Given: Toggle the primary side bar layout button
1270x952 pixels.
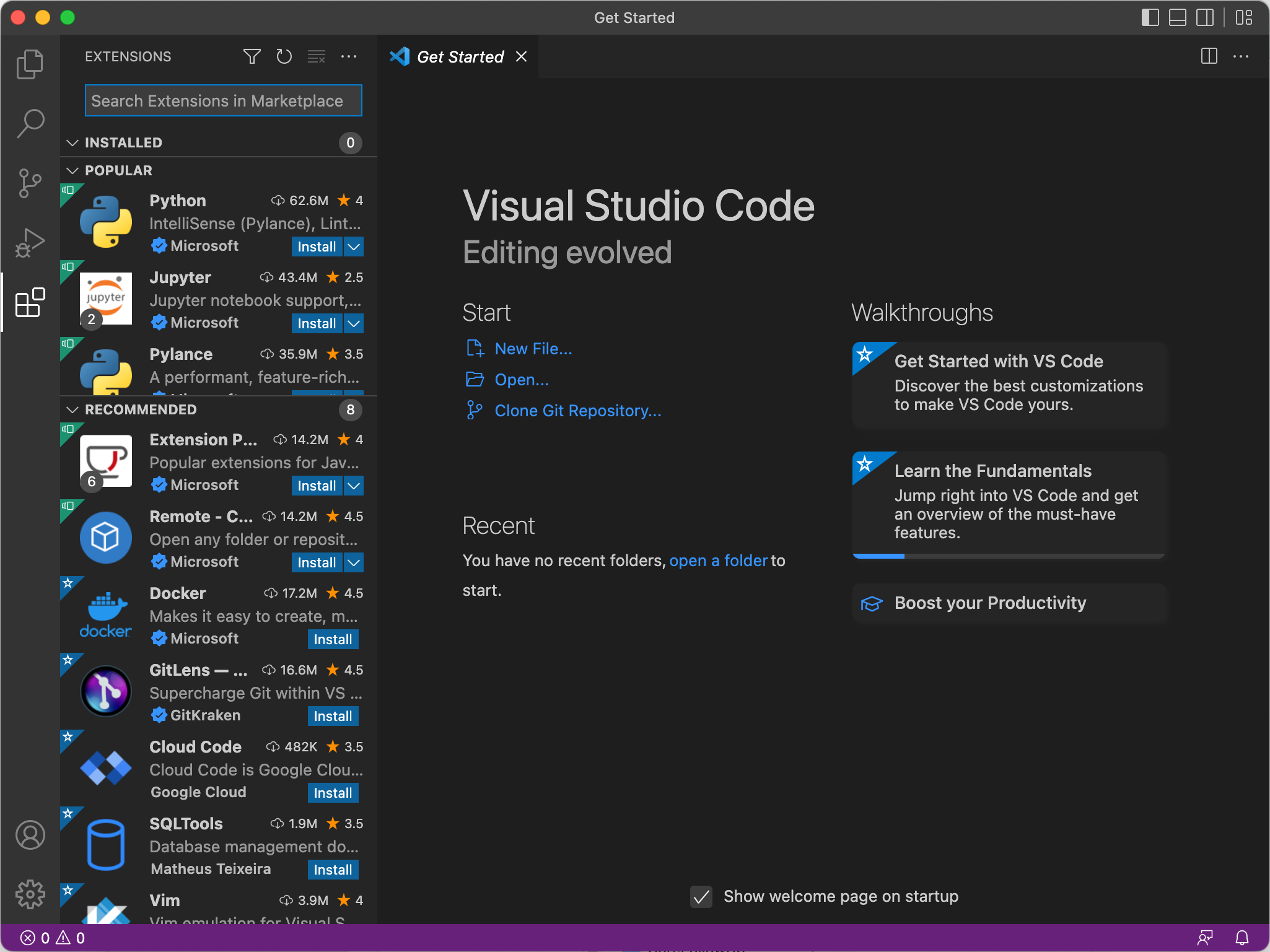Looking at the screenshot, I should coord(1150,17).
